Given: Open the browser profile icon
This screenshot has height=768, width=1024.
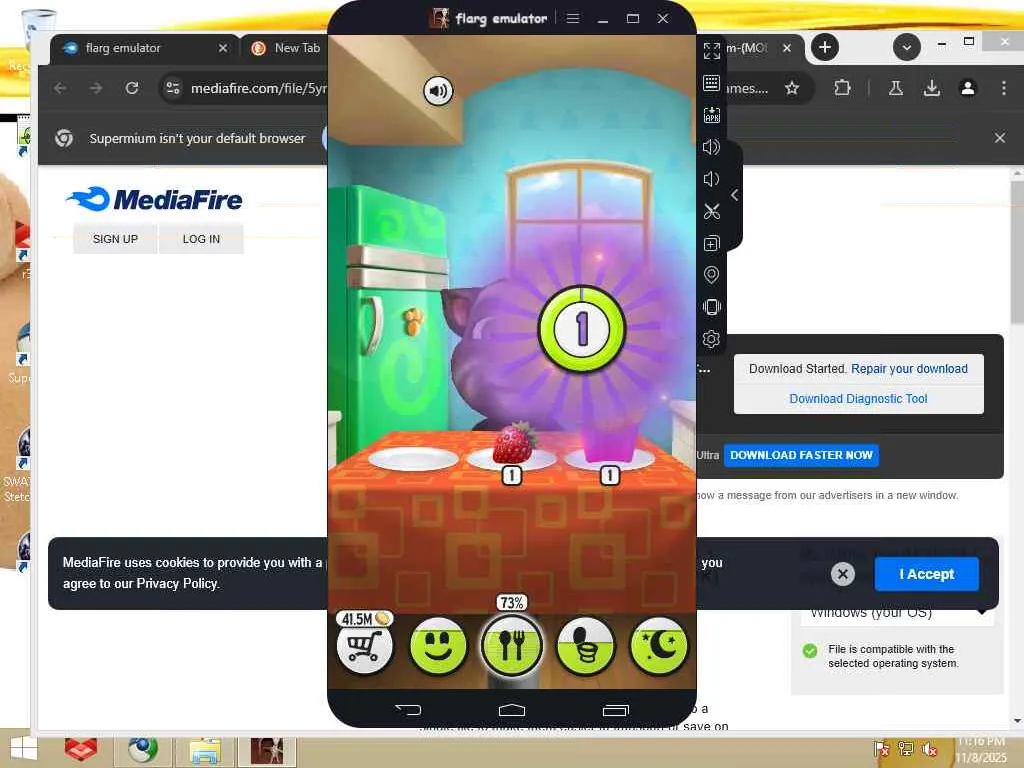Looking at the screenshot, I should [x=968, y=88].
